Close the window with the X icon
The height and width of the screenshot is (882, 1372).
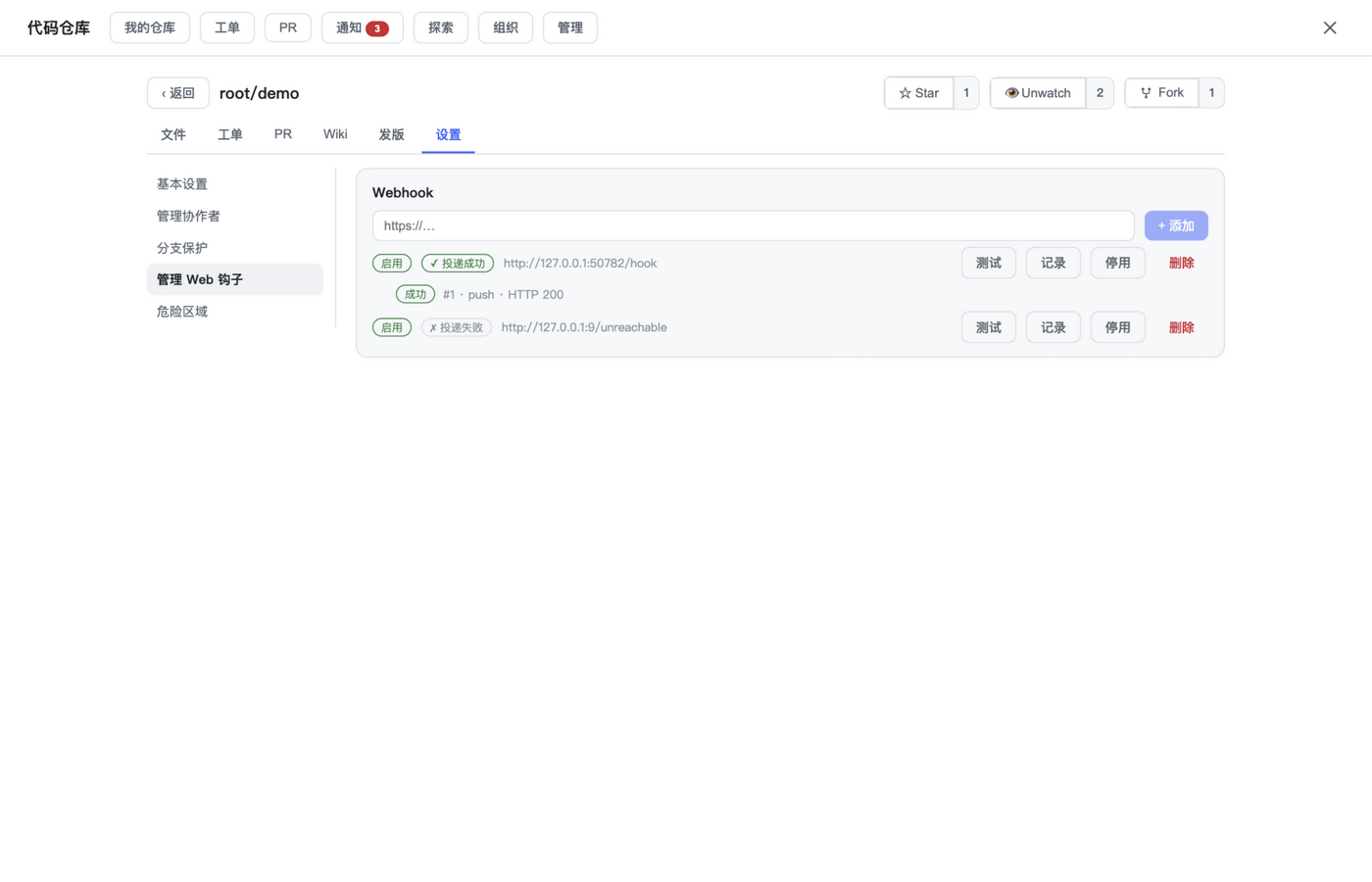[1330, 27]
